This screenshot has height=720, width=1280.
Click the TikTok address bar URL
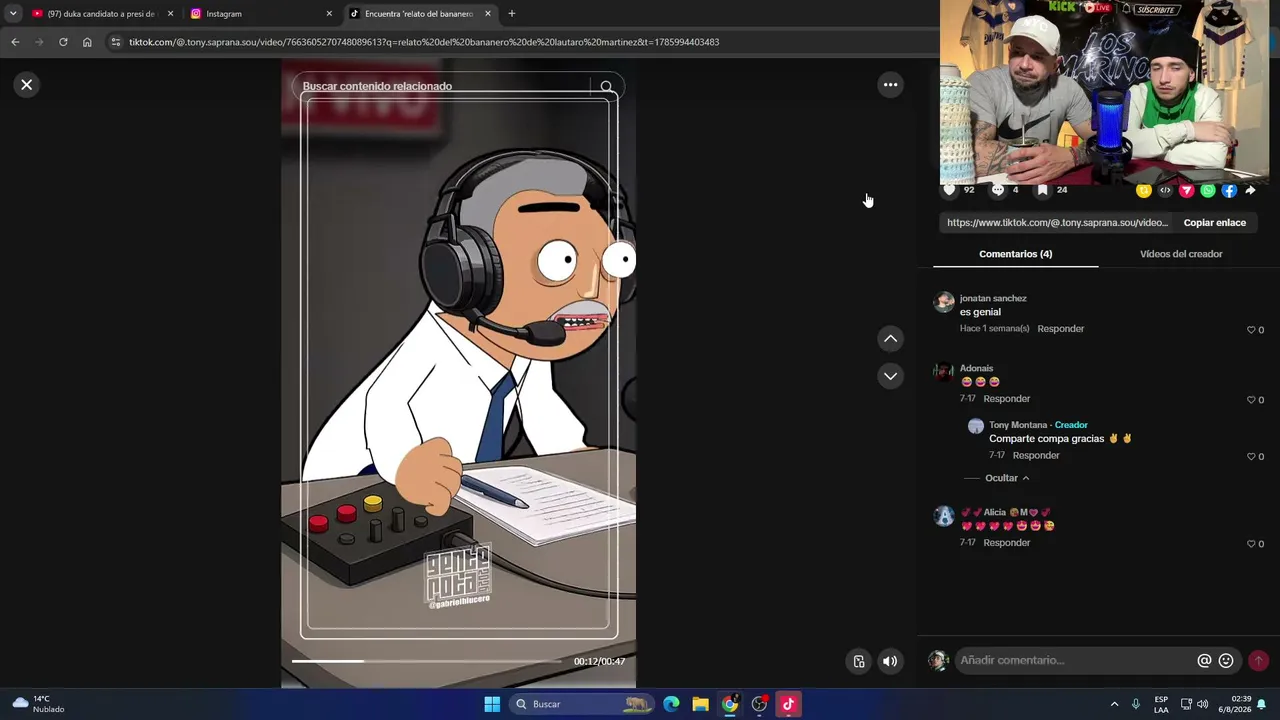(424, 42)
